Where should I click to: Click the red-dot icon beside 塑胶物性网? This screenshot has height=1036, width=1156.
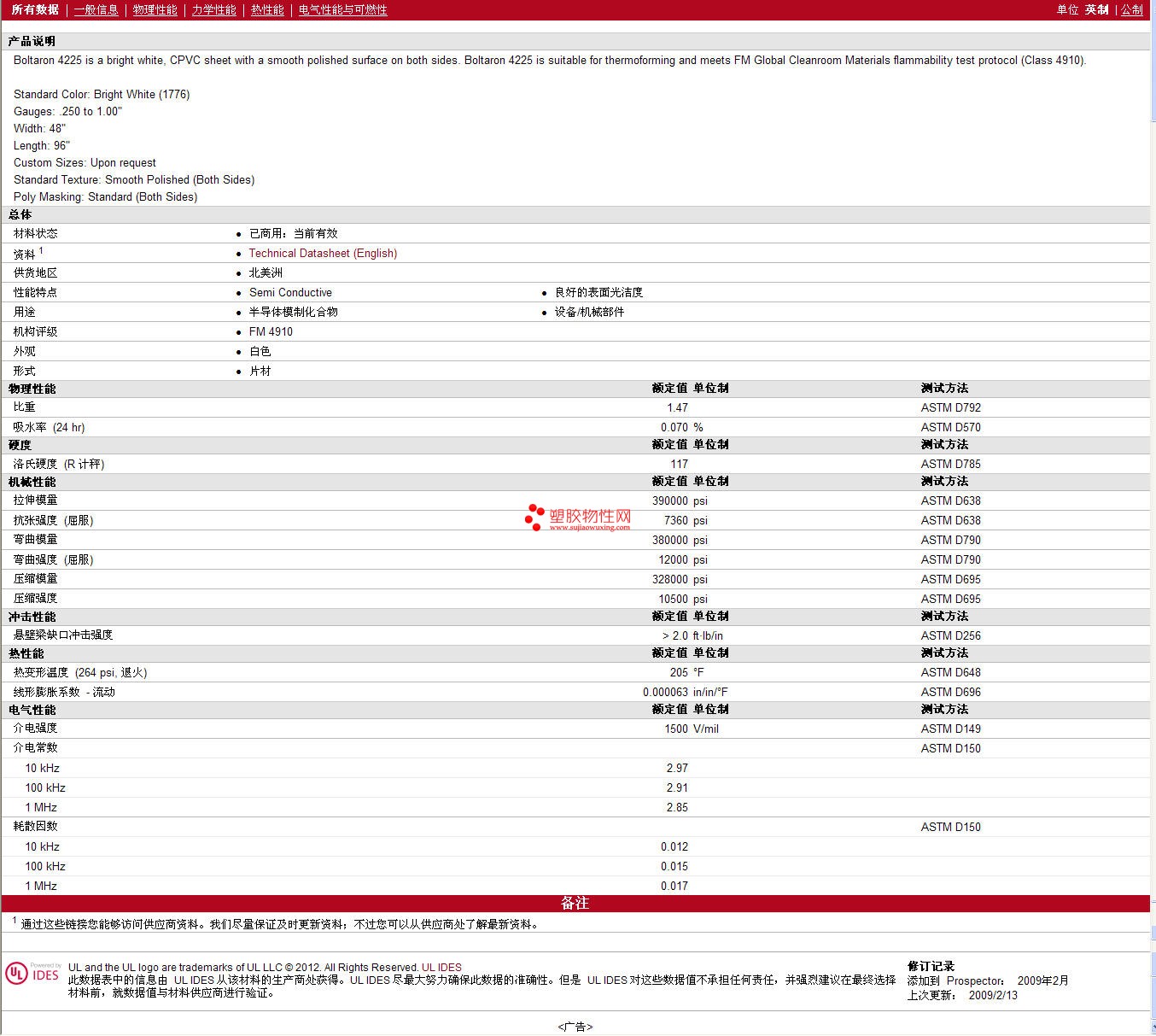point(534,517)
